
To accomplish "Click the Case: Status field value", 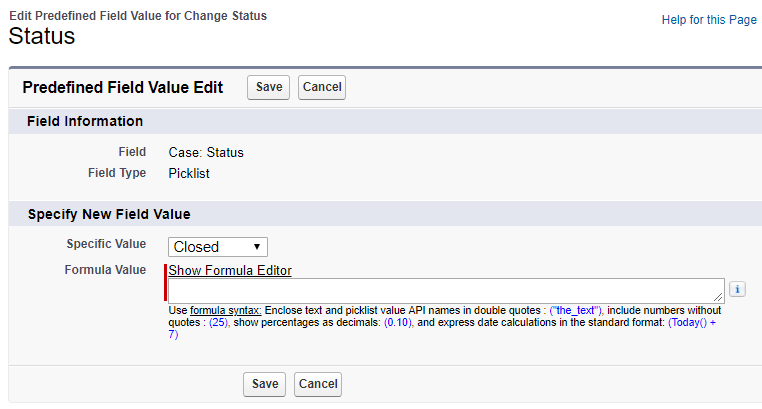I will pyautogui.click(x=206, y=153).
